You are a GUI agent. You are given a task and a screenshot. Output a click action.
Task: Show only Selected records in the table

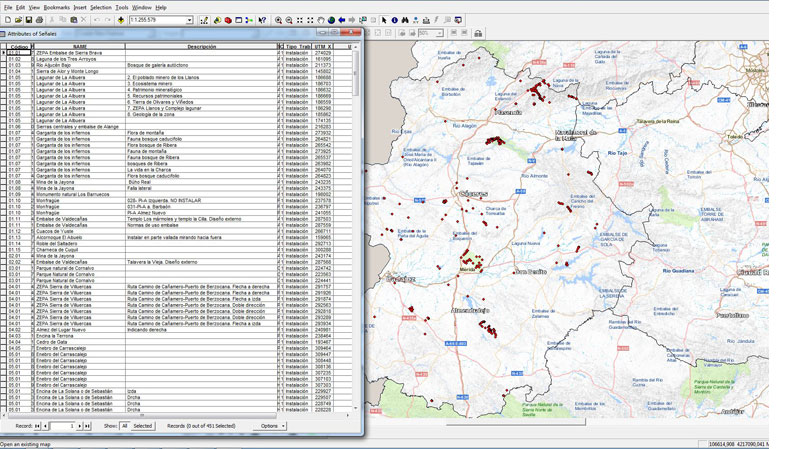[x=143, y=426]
